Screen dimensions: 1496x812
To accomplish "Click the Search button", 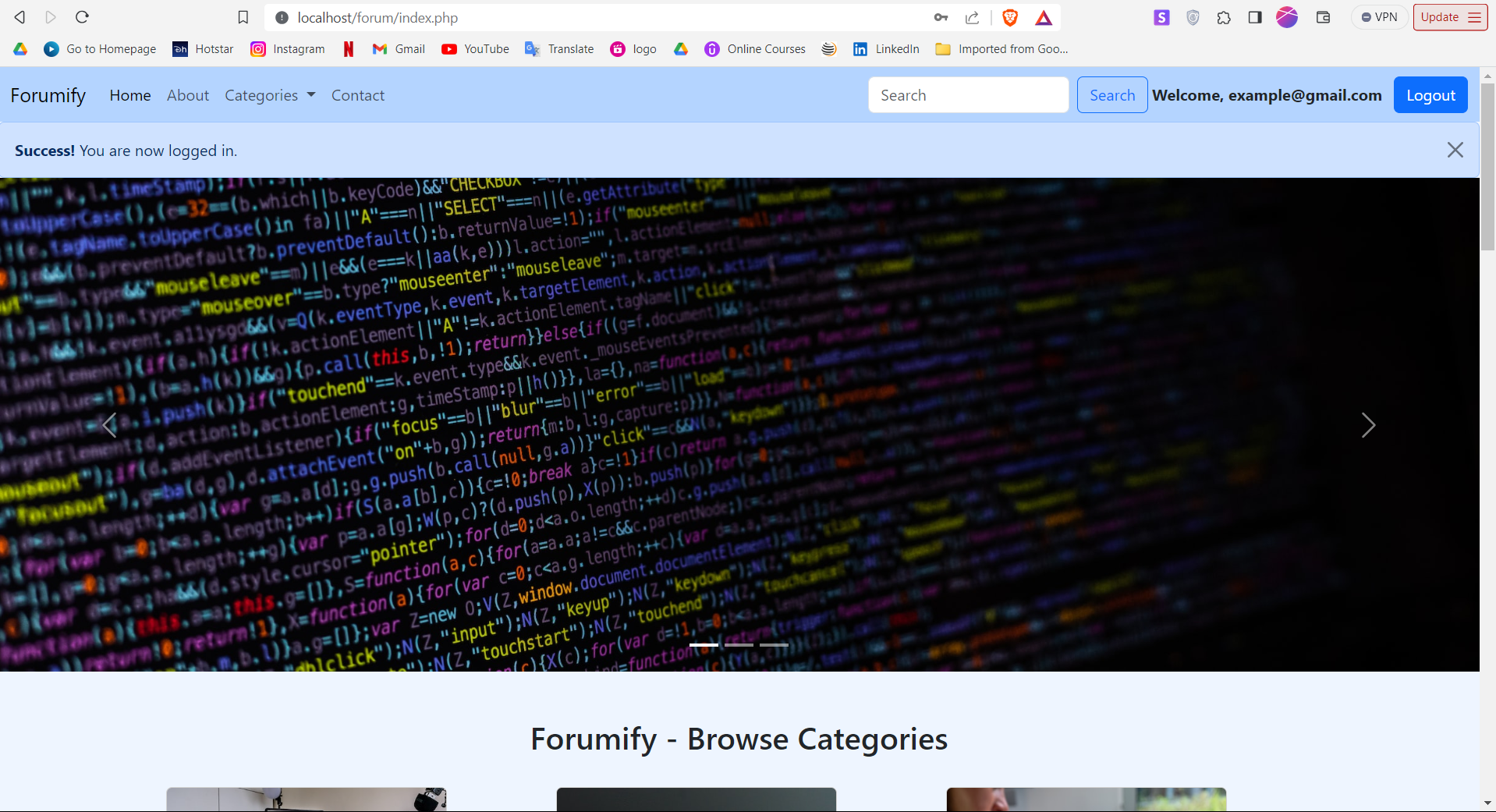I will click(x=1112, y=95).
